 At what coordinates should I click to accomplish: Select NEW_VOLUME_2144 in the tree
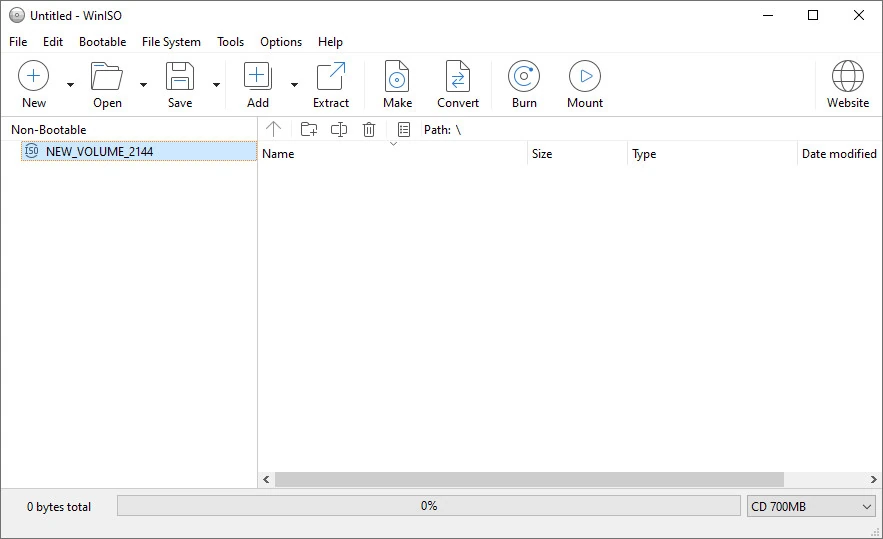[139, 152]
